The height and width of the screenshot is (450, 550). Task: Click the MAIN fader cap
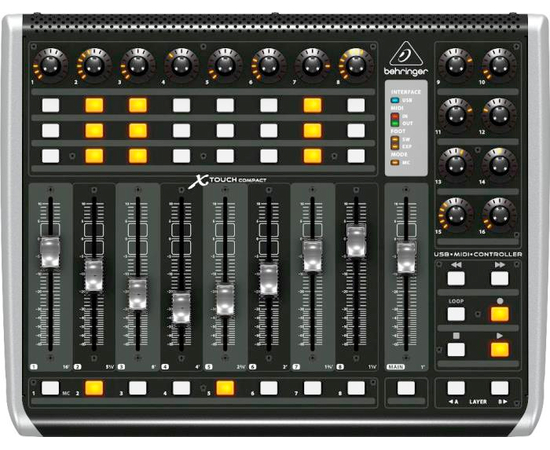[x=406, y=257]
